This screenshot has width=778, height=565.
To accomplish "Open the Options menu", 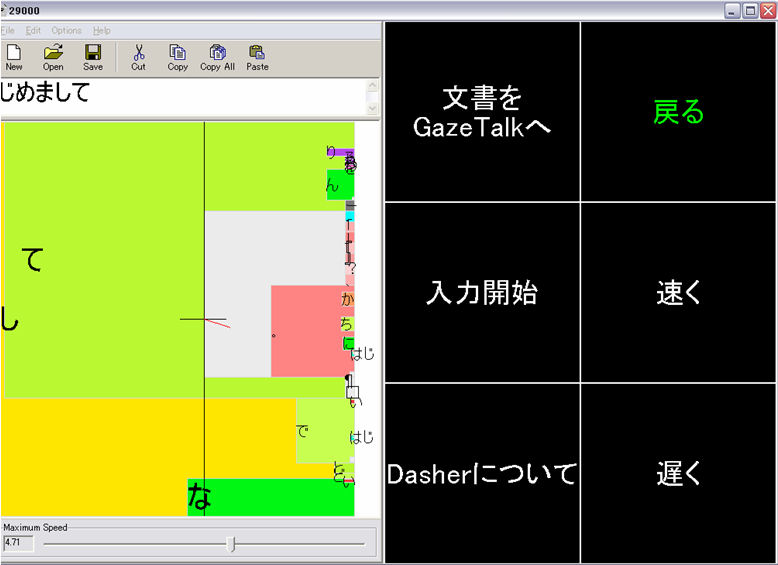I will 67,31.
